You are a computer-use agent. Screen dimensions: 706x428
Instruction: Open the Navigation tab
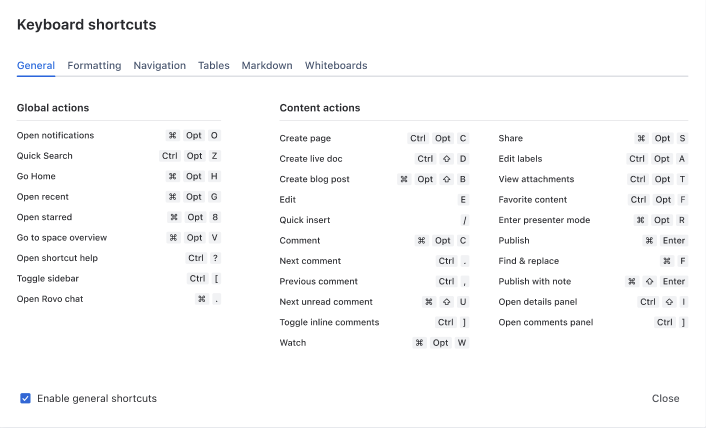tap(159, 66)
